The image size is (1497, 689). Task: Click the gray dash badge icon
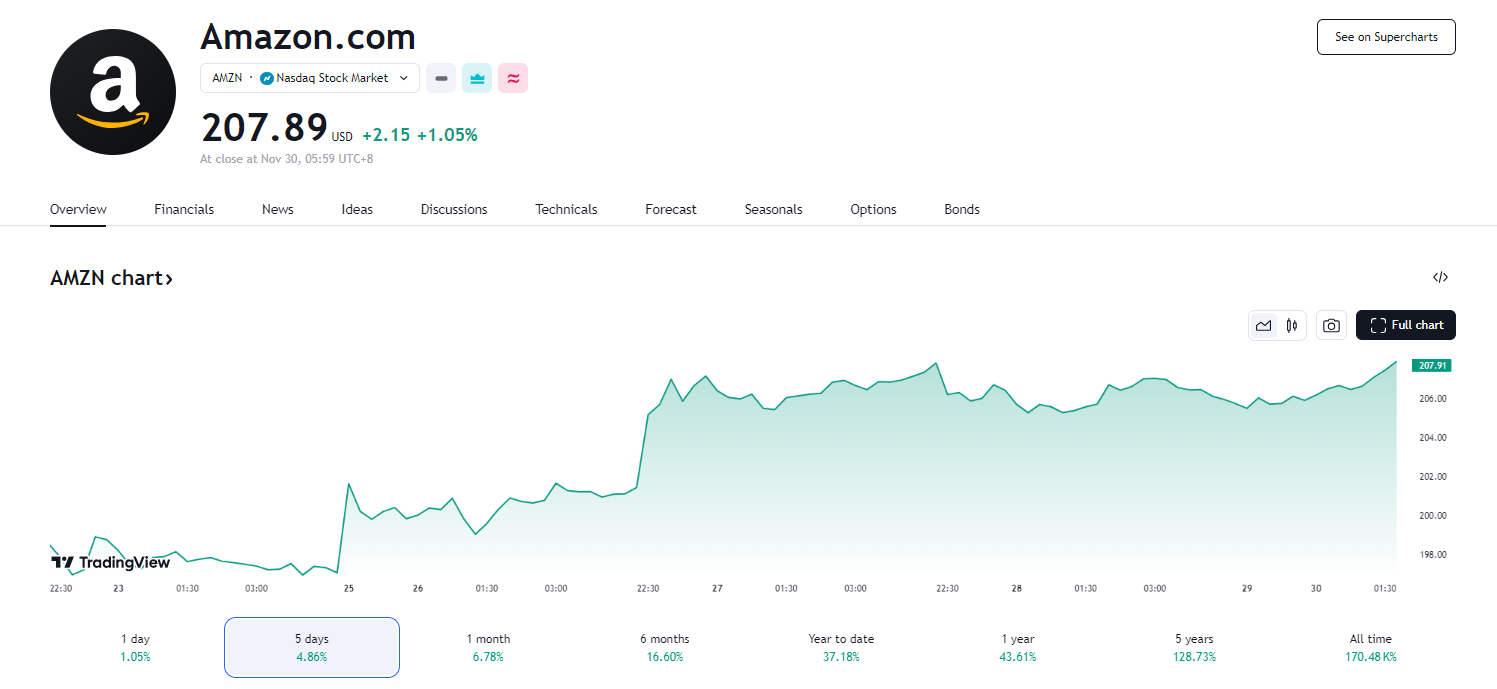point(441,78)
